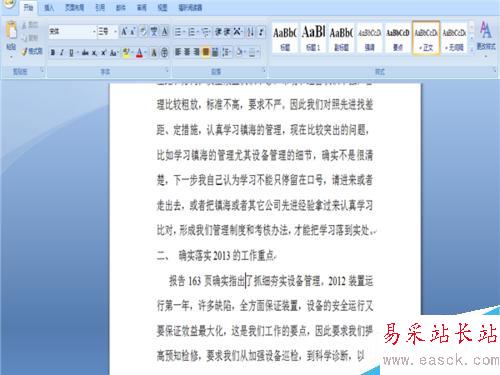Click the Enclose Characters circle icon
Viewport: 500px width, 375px height.
click(164, 53)
